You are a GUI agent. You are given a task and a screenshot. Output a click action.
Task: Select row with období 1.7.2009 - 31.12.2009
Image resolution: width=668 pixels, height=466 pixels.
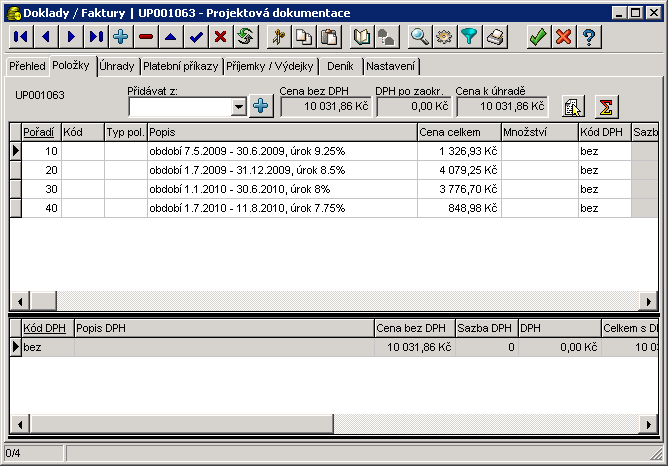pyautogui.click(x=280, y=170)
